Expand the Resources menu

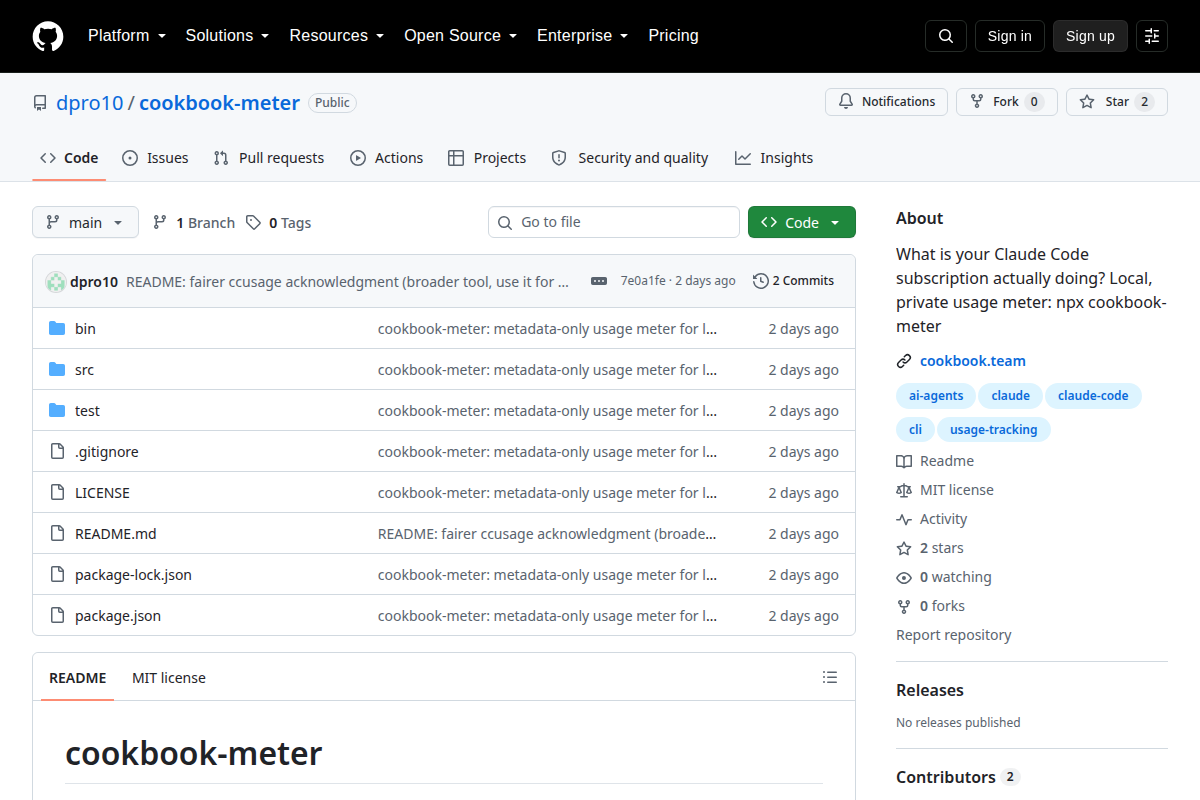coord(337,36)
